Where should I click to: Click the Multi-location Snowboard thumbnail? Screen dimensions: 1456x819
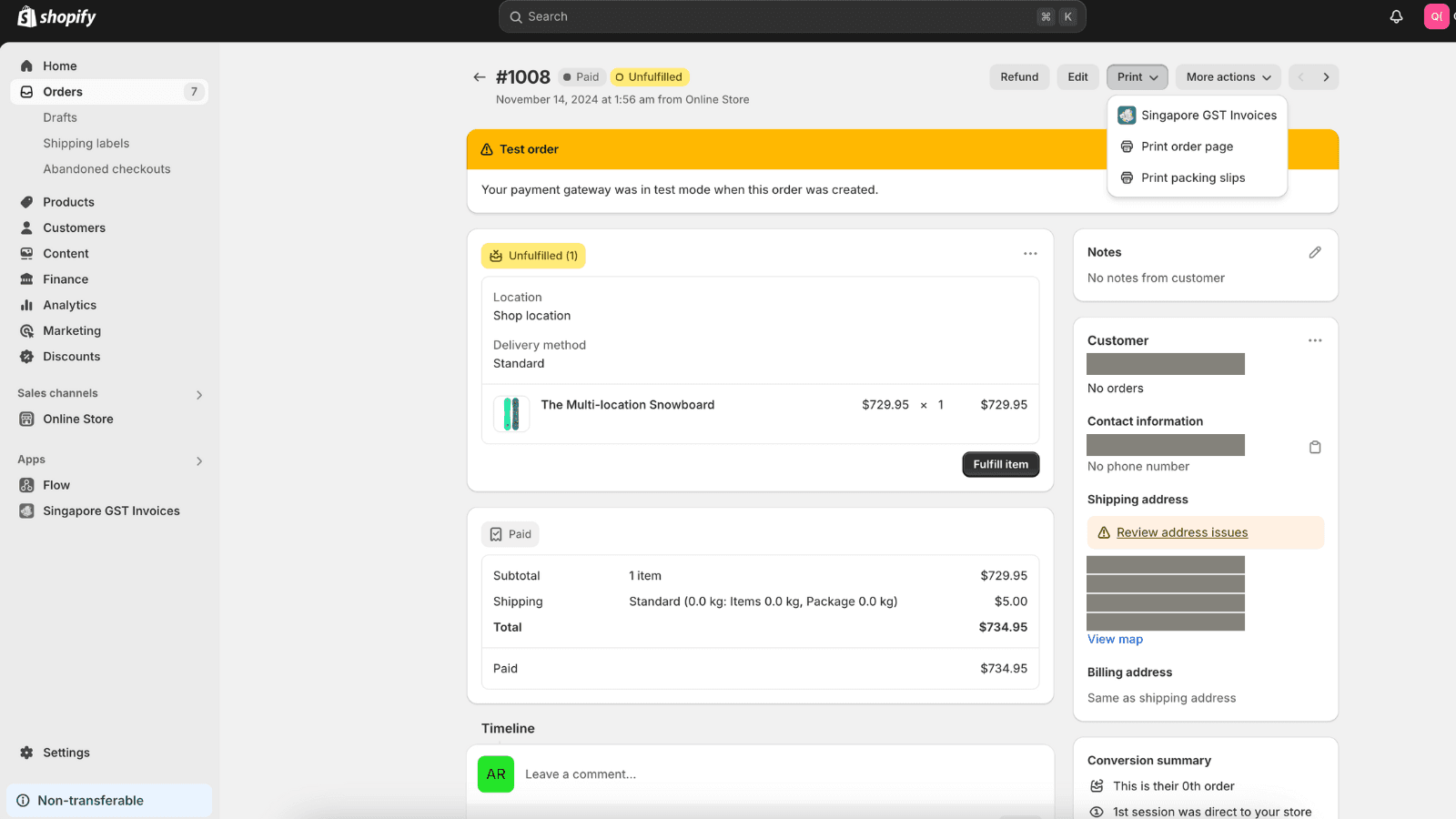pyautogui.click(x=511, y=414)
